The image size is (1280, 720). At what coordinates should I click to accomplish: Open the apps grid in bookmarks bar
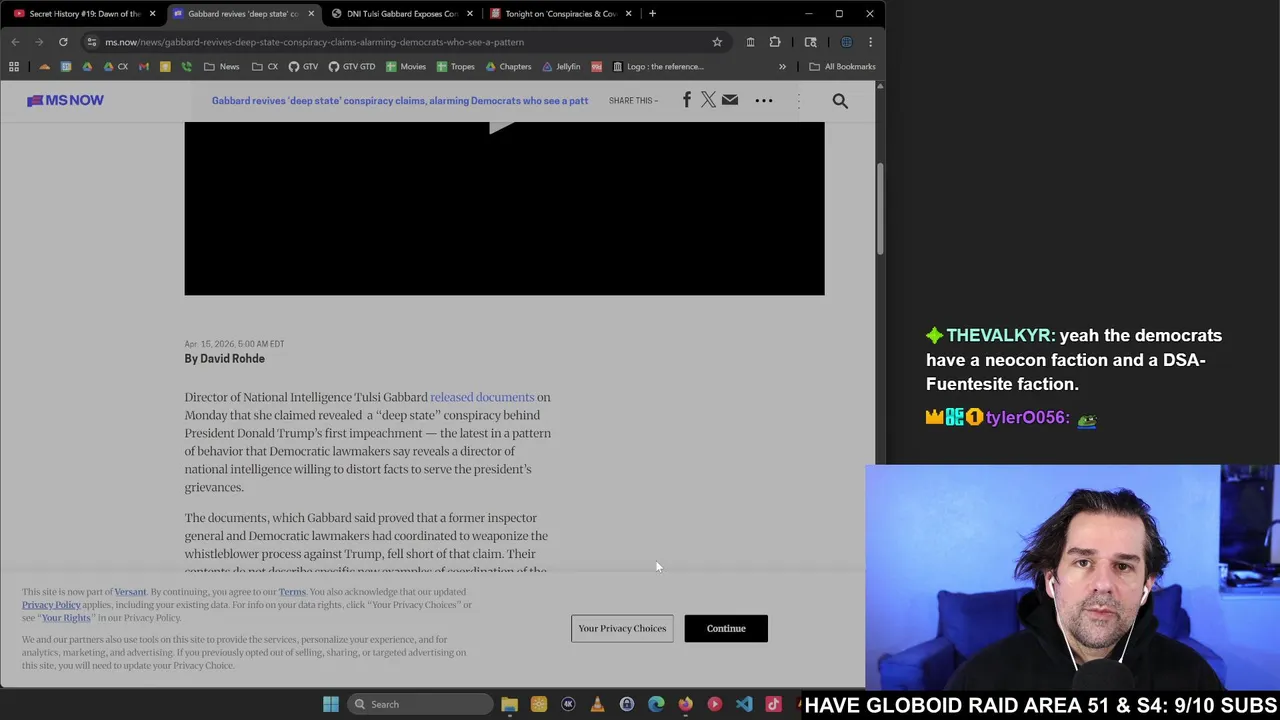14,67
